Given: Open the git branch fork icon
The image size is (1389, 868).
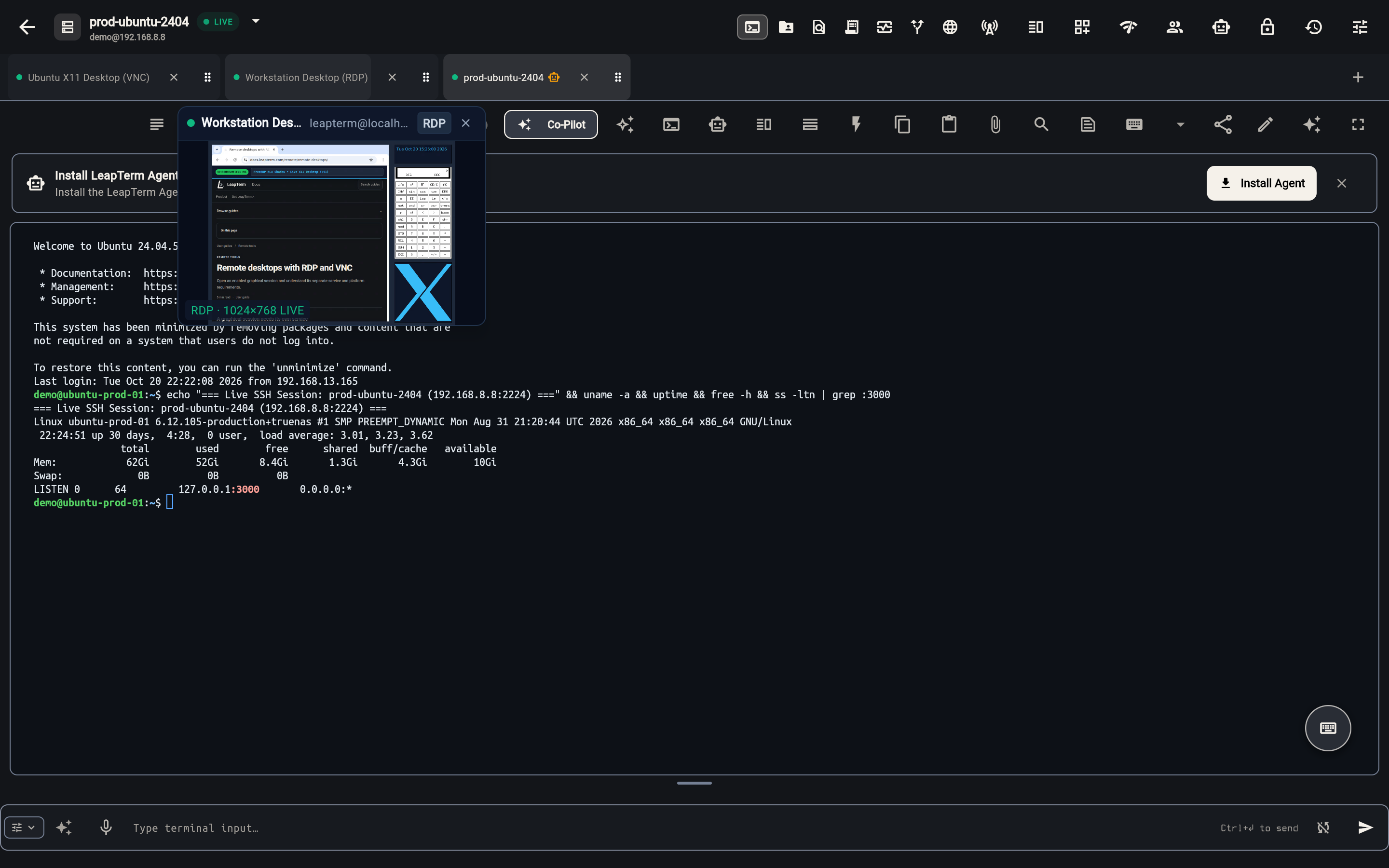Looking at the screenshot, I should tap(917, 27).
